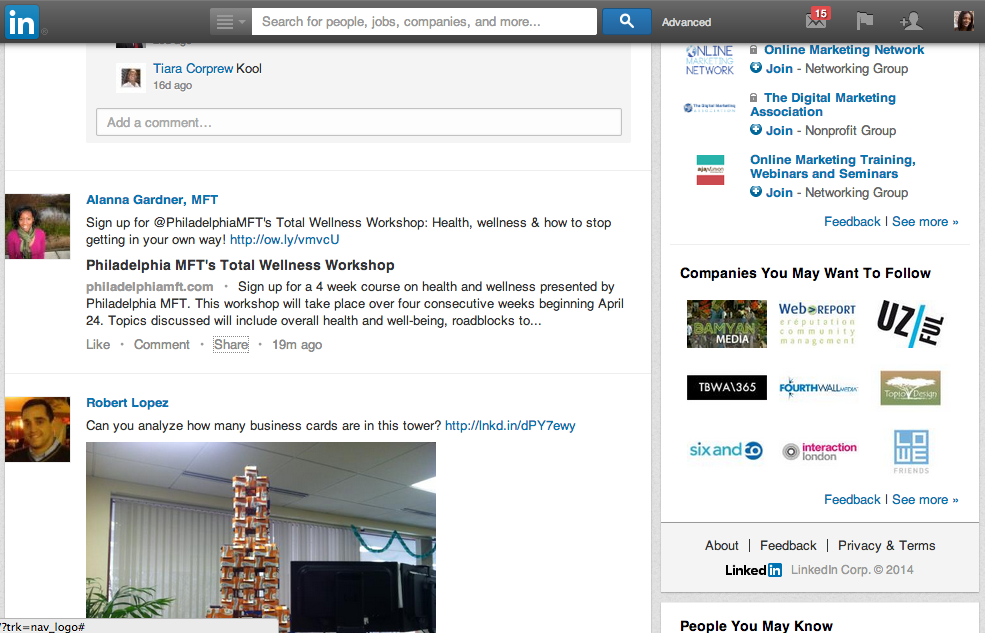Open Bamyan Media company logo
This screenshot has width=985, height=633.
(727, 324)
